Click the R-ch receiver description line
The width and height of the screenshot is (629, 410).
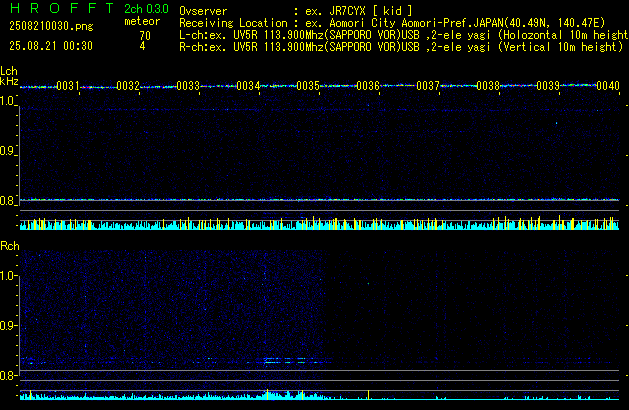(x=401, y=47)
